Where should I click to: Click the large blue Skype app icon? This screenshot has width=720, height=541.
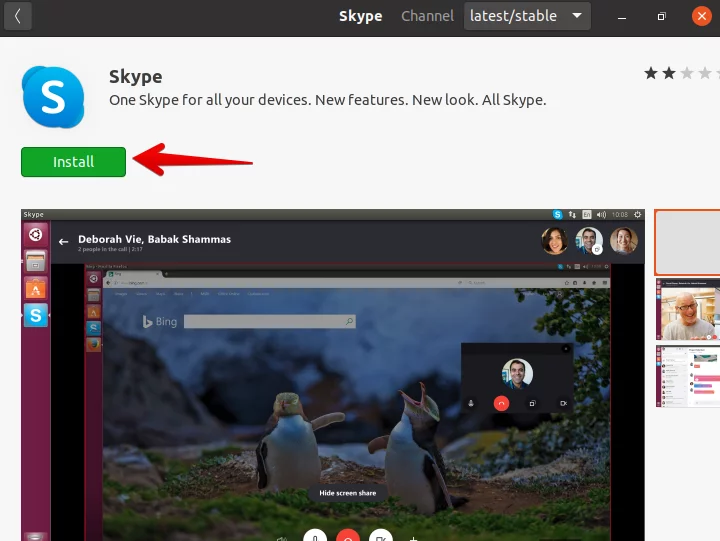[53, 96]
